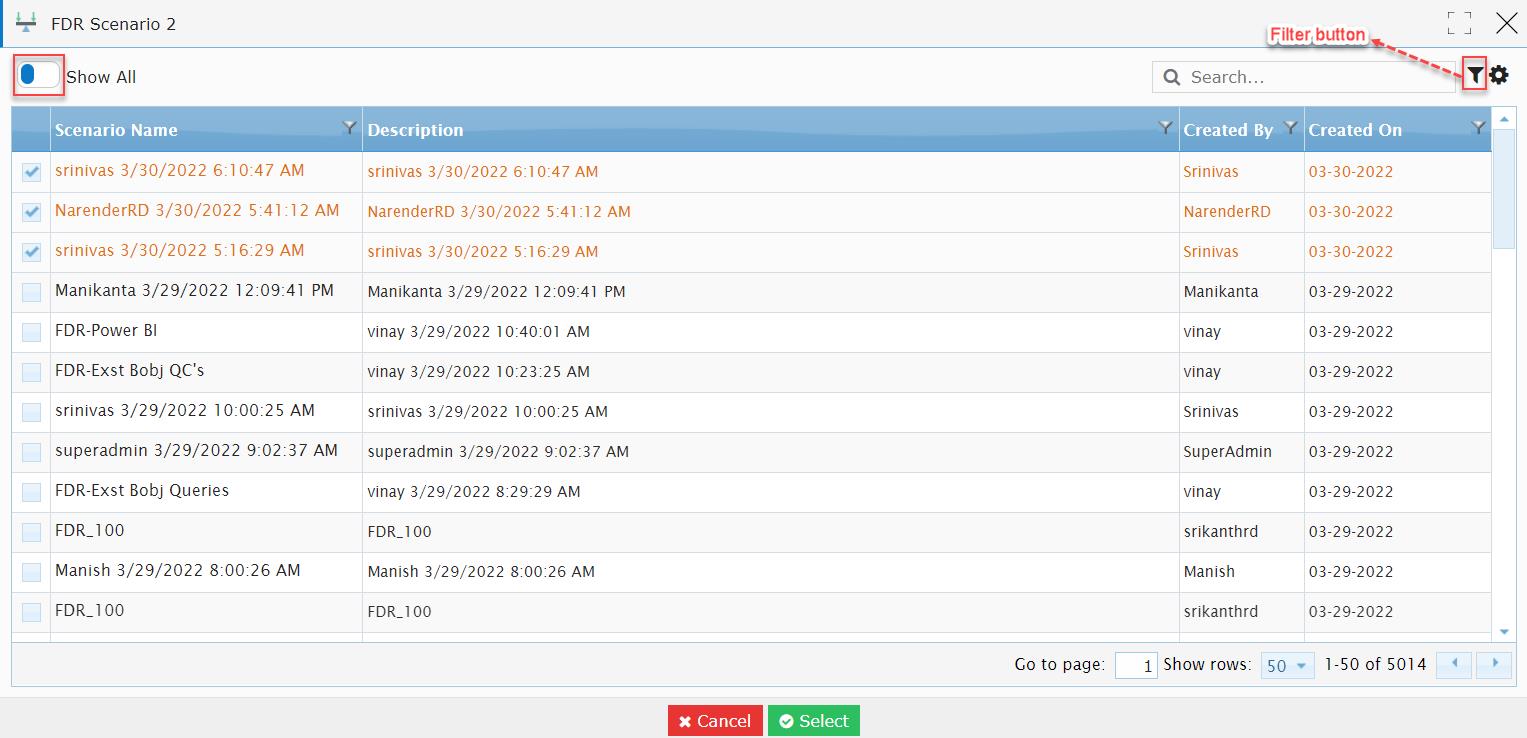This screenshot has width=1527, height=738.
Task: Click Created By cell NarenderRD
Action: click(x=1227, y=211)
